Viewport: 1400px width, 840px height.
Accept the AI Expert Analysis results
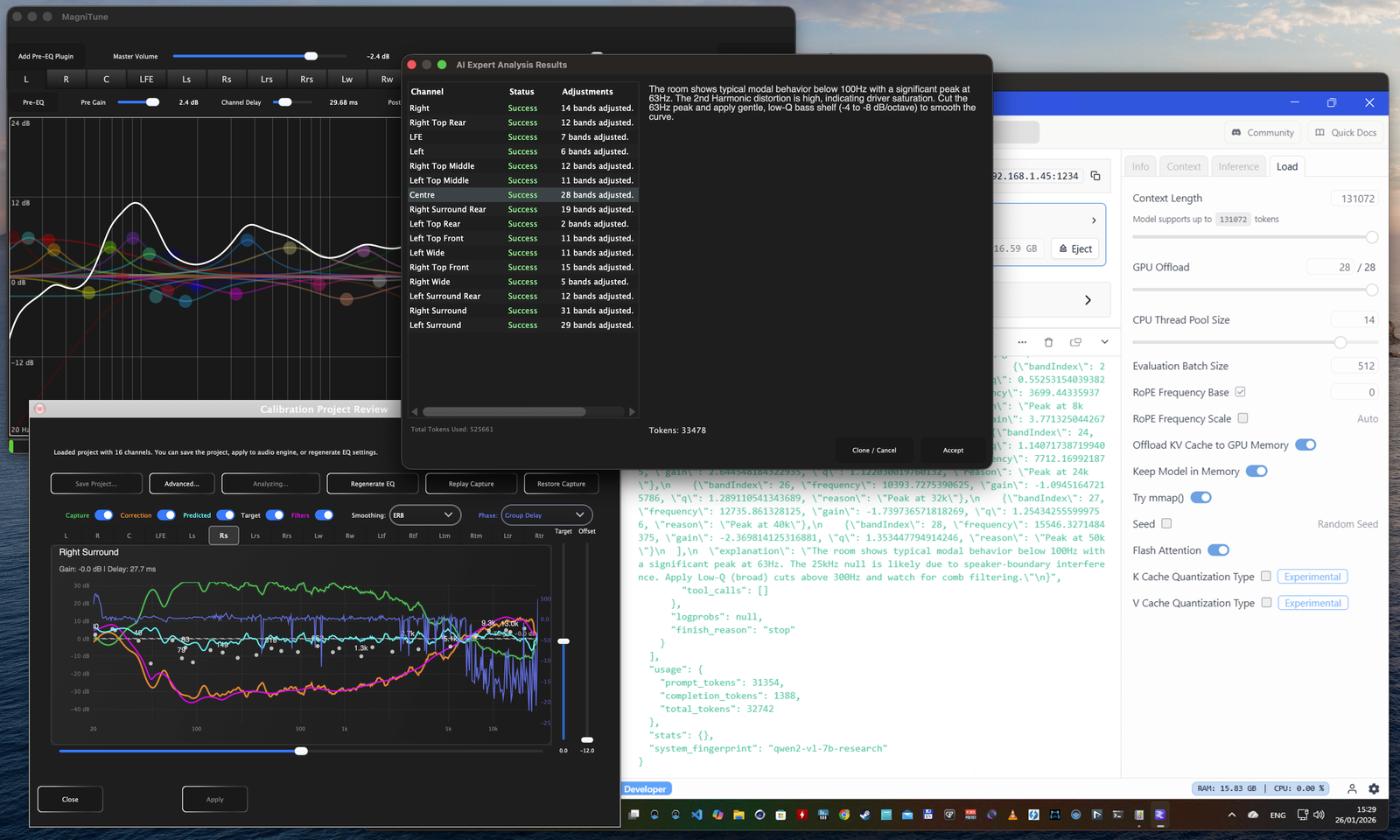(952, 450)
